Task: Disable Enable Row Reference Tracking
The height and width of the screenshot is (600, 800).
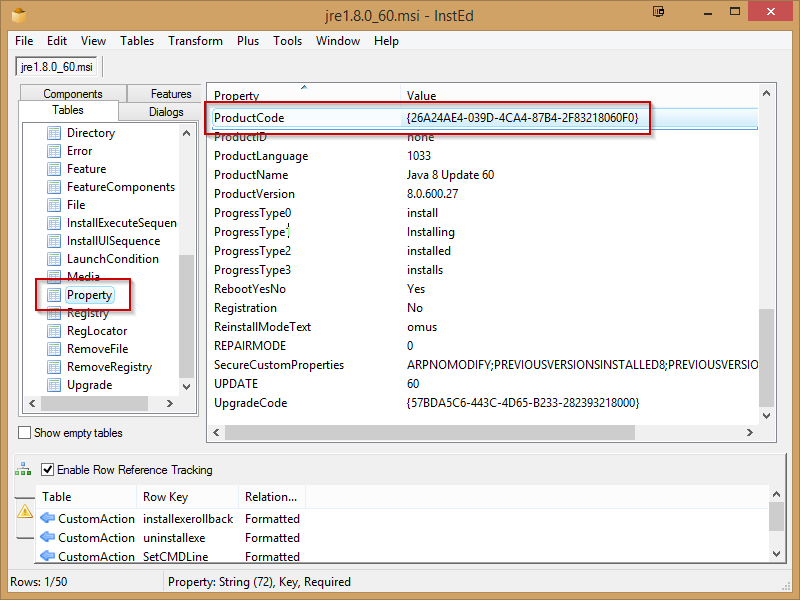Action: pyautogui.click(x=47, y=470)
